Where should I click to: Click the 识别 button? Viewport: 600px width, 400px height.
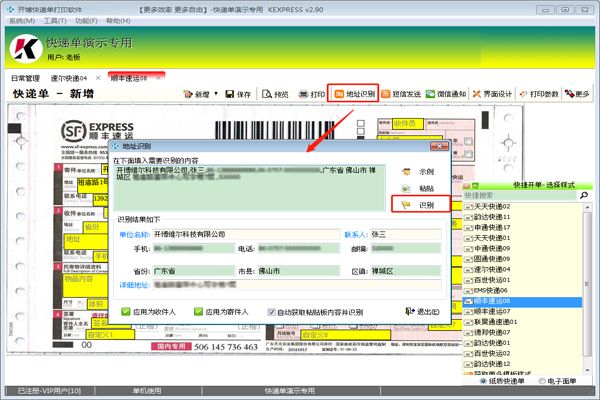pos(420,205)
